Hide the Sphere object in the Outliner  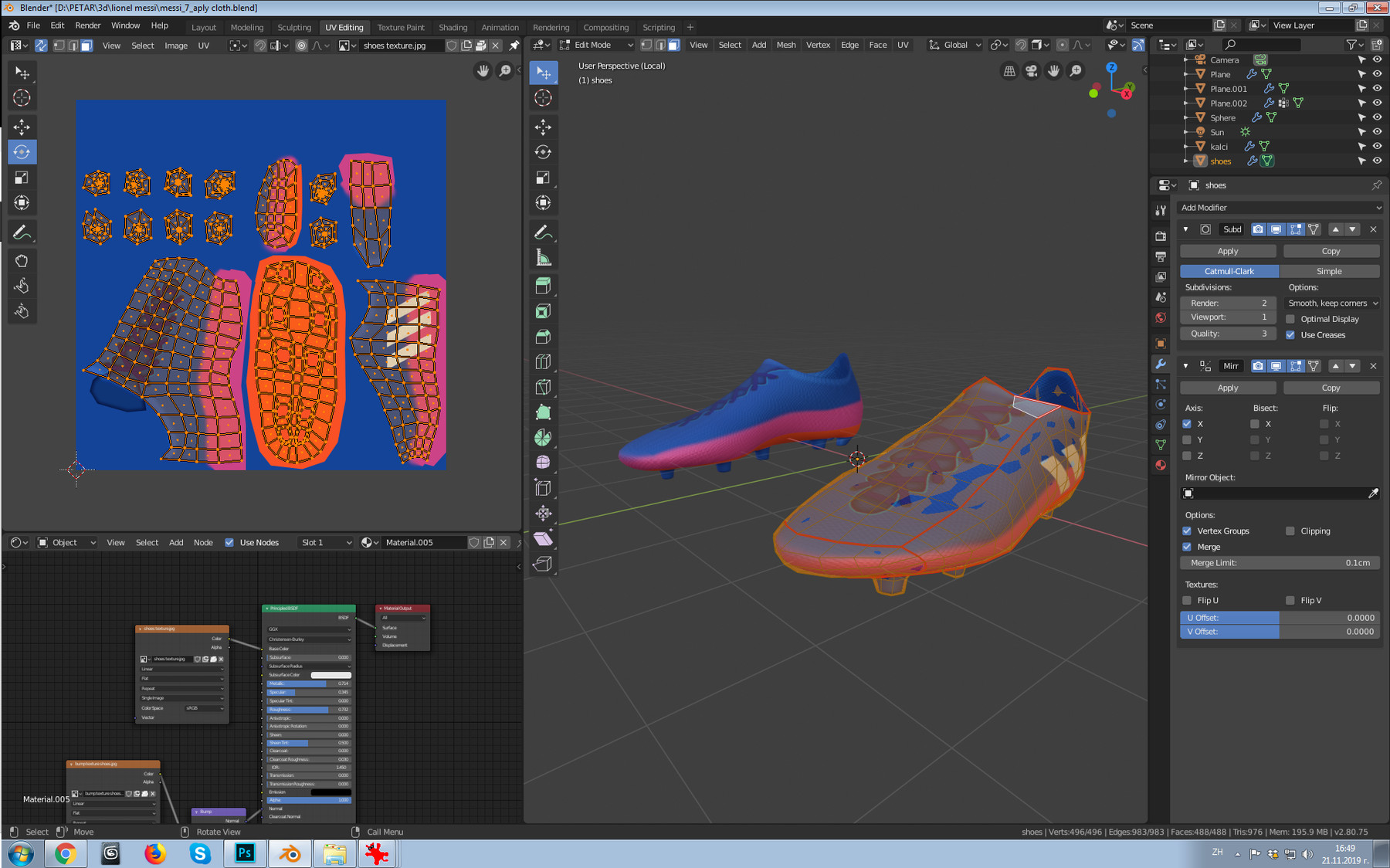pos(1377,117)
